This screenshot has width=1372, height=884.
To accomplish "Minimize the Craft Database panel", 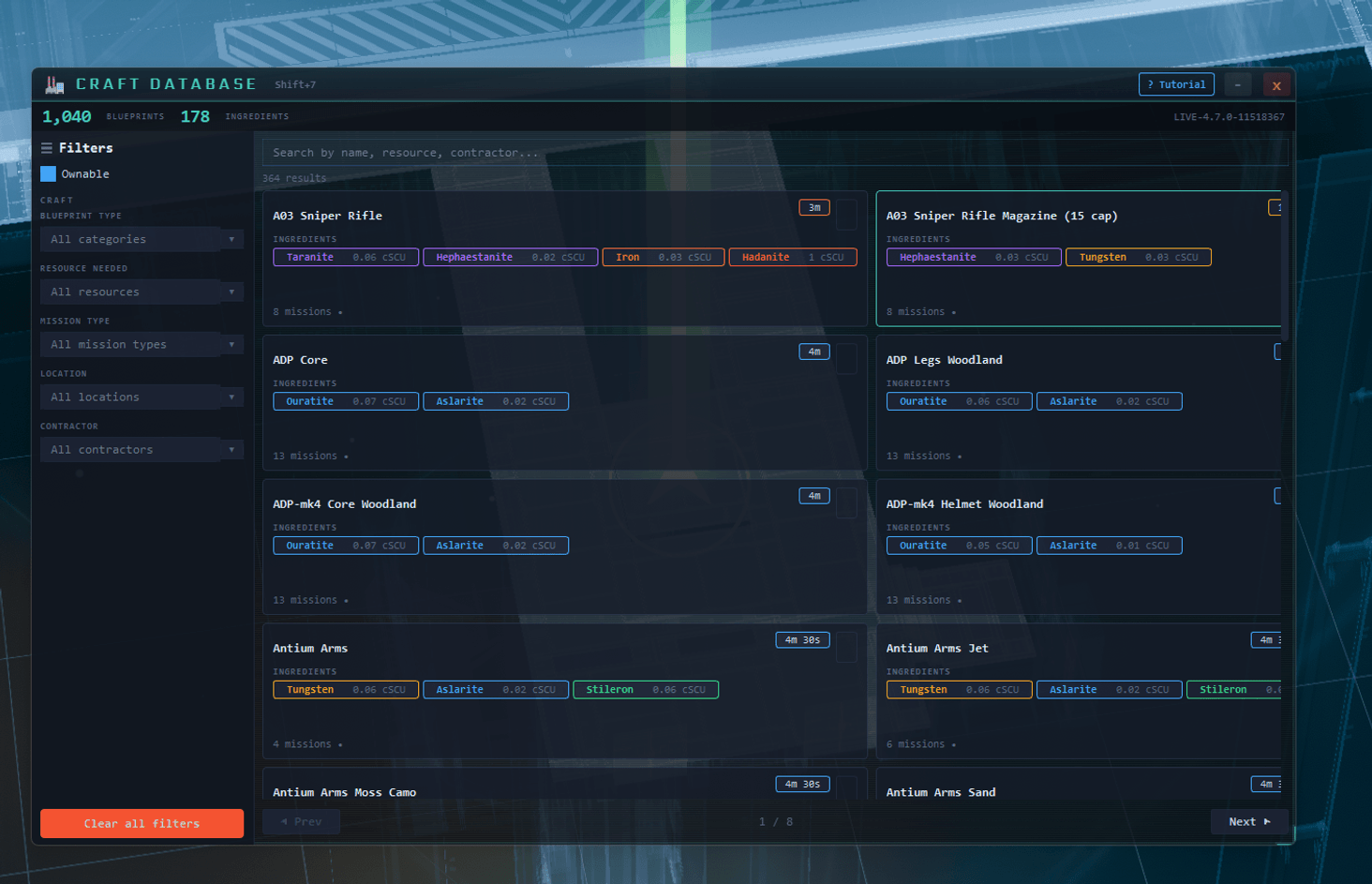I will click(1238, 84).
